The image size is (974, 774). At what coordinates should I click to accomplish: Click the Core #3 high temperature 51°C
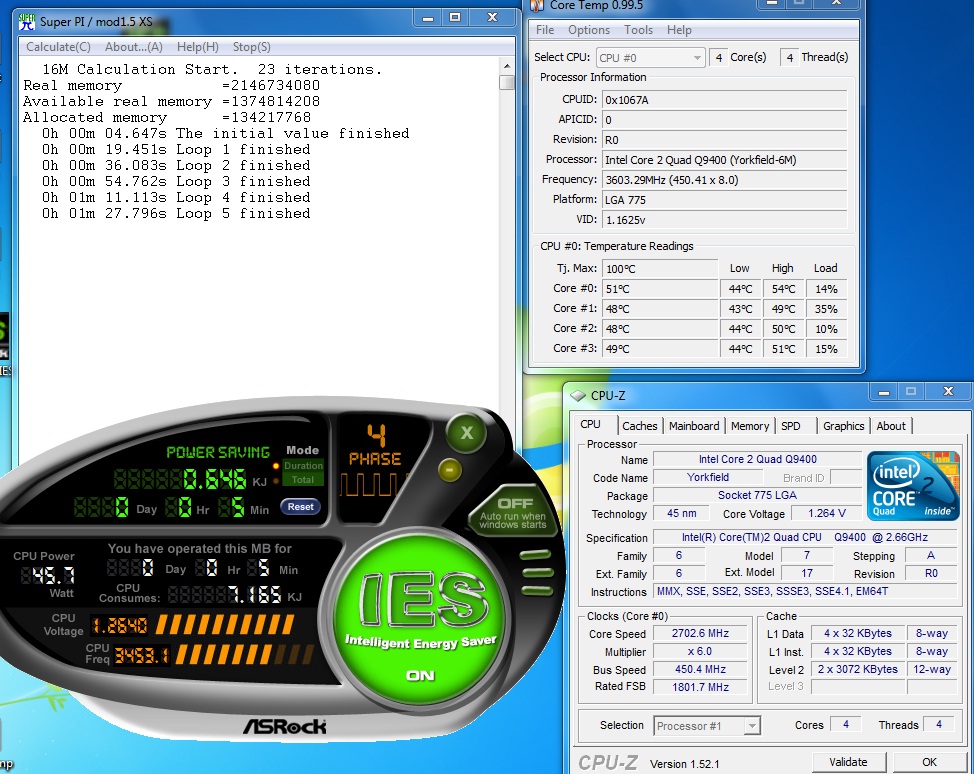coord(783,349)
